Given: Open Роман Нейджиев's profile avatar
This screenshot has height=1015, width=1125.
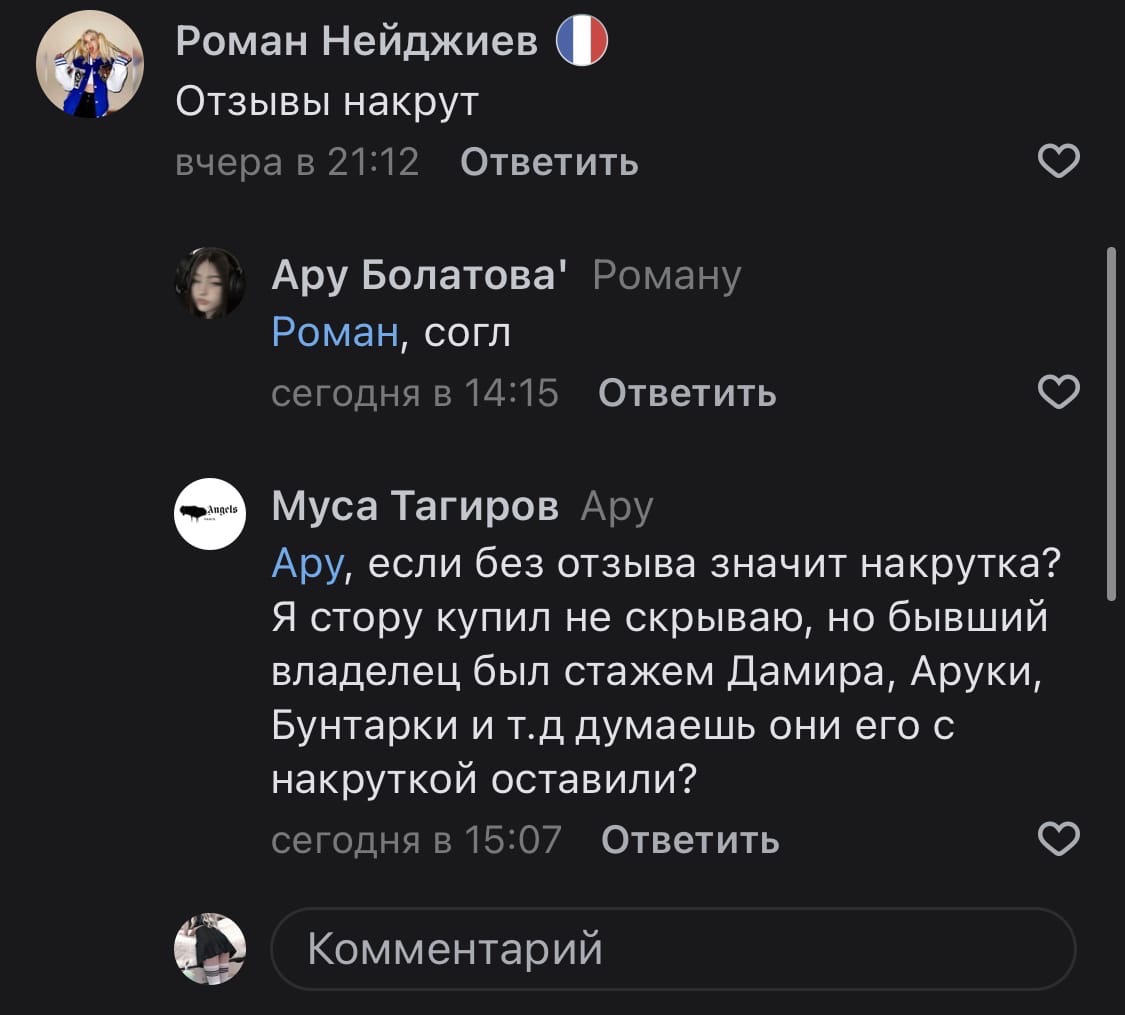Looking at the screenshot, I should click(90, 65).
